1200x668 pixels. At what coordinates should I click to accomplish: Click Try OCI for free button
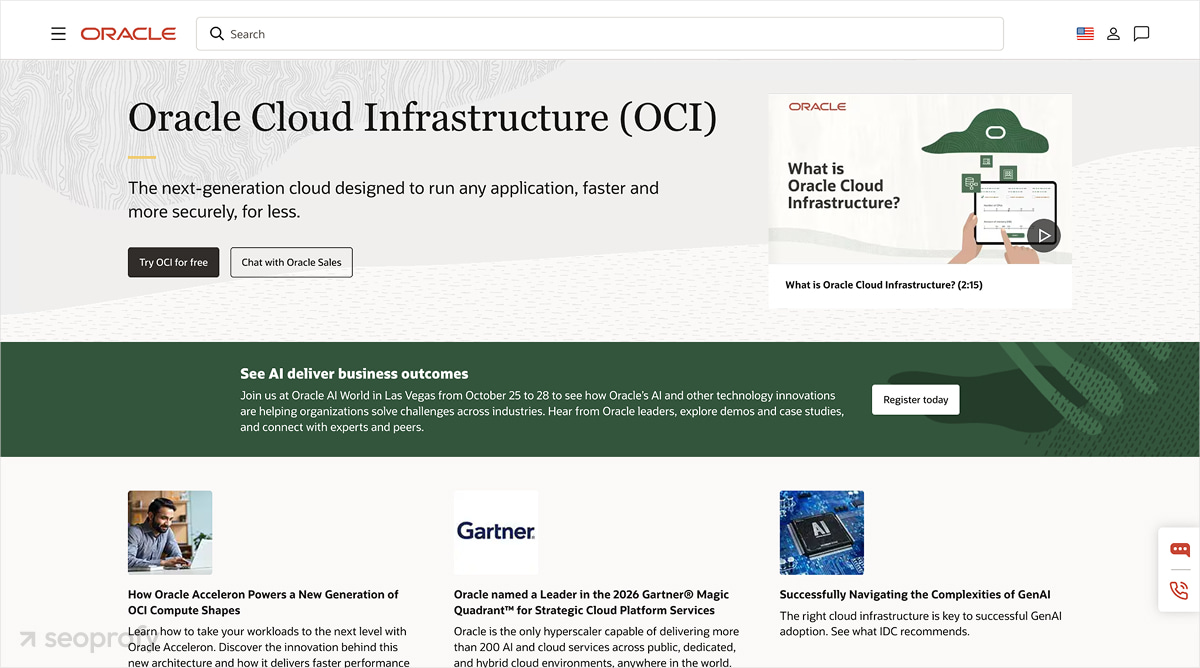point(173,262)
